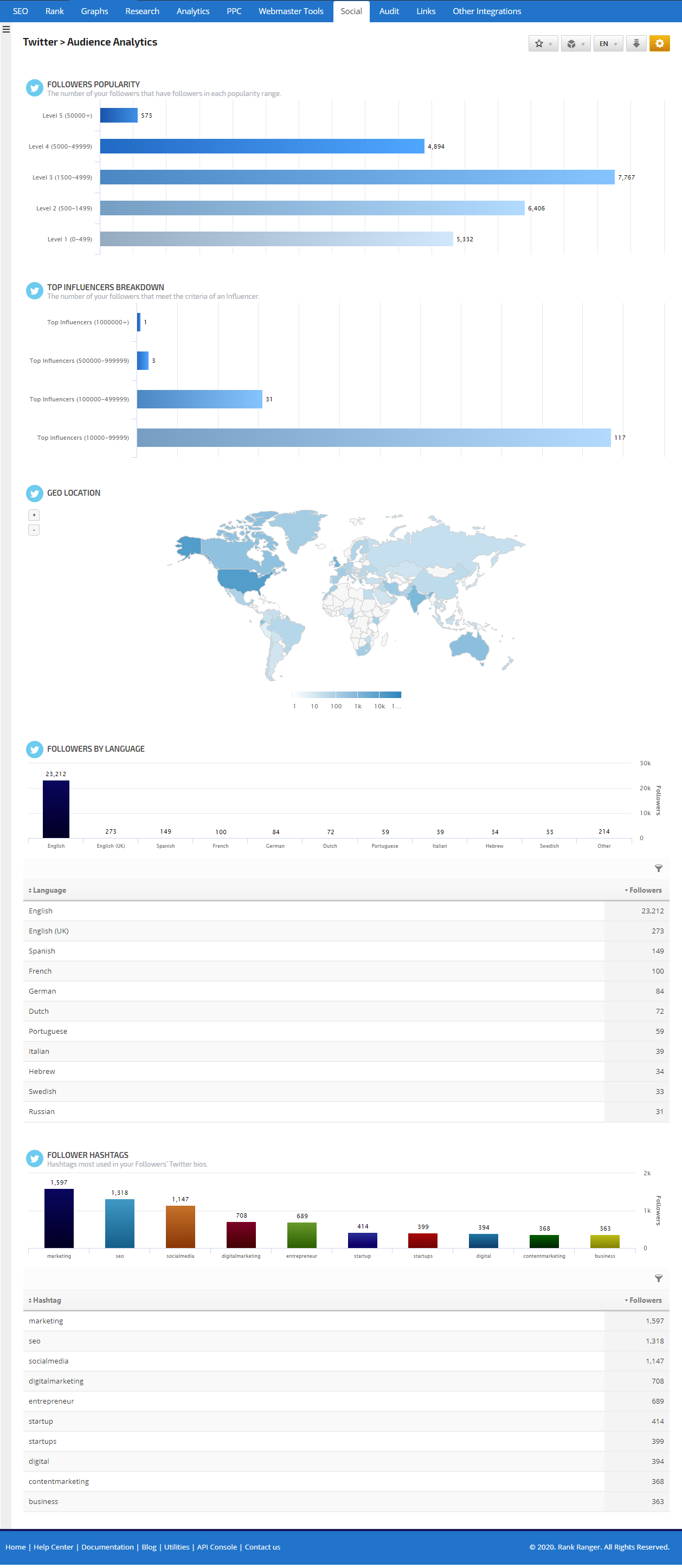682x1568 pixels.
Task: Open the language table filter icon
Action: tap(658, 868)
